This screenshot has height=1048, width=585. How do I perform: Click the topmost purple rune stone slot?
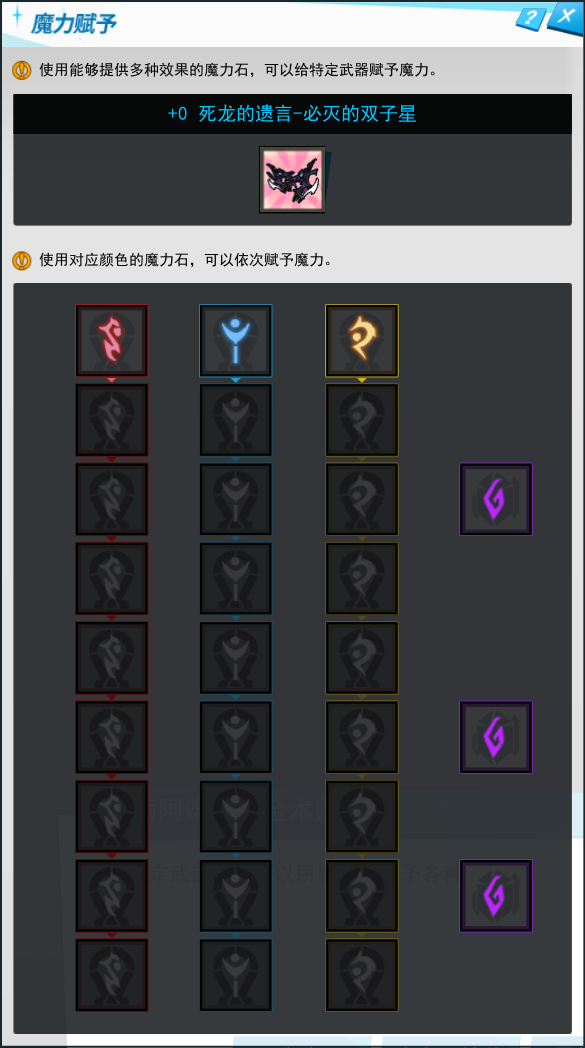(495, 499)
